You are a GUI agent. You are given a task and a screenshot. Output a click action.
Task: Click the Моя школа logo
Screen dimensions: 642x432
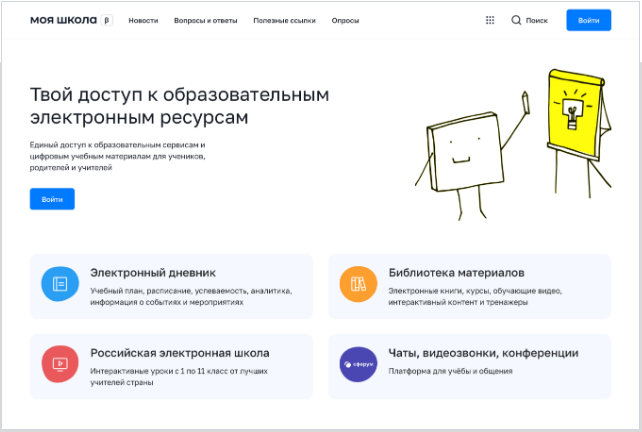coord(64,20)
